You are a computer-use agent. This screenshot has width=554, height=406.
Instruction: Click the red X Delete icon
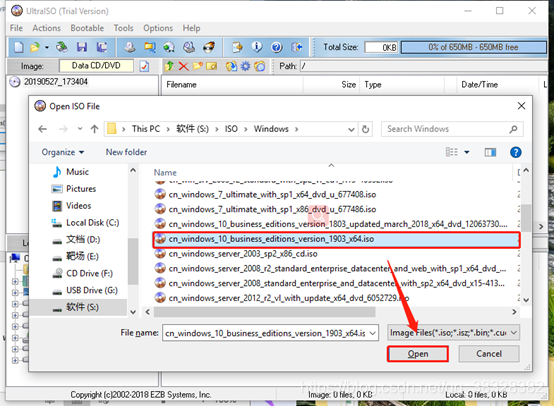coord(183,66)
